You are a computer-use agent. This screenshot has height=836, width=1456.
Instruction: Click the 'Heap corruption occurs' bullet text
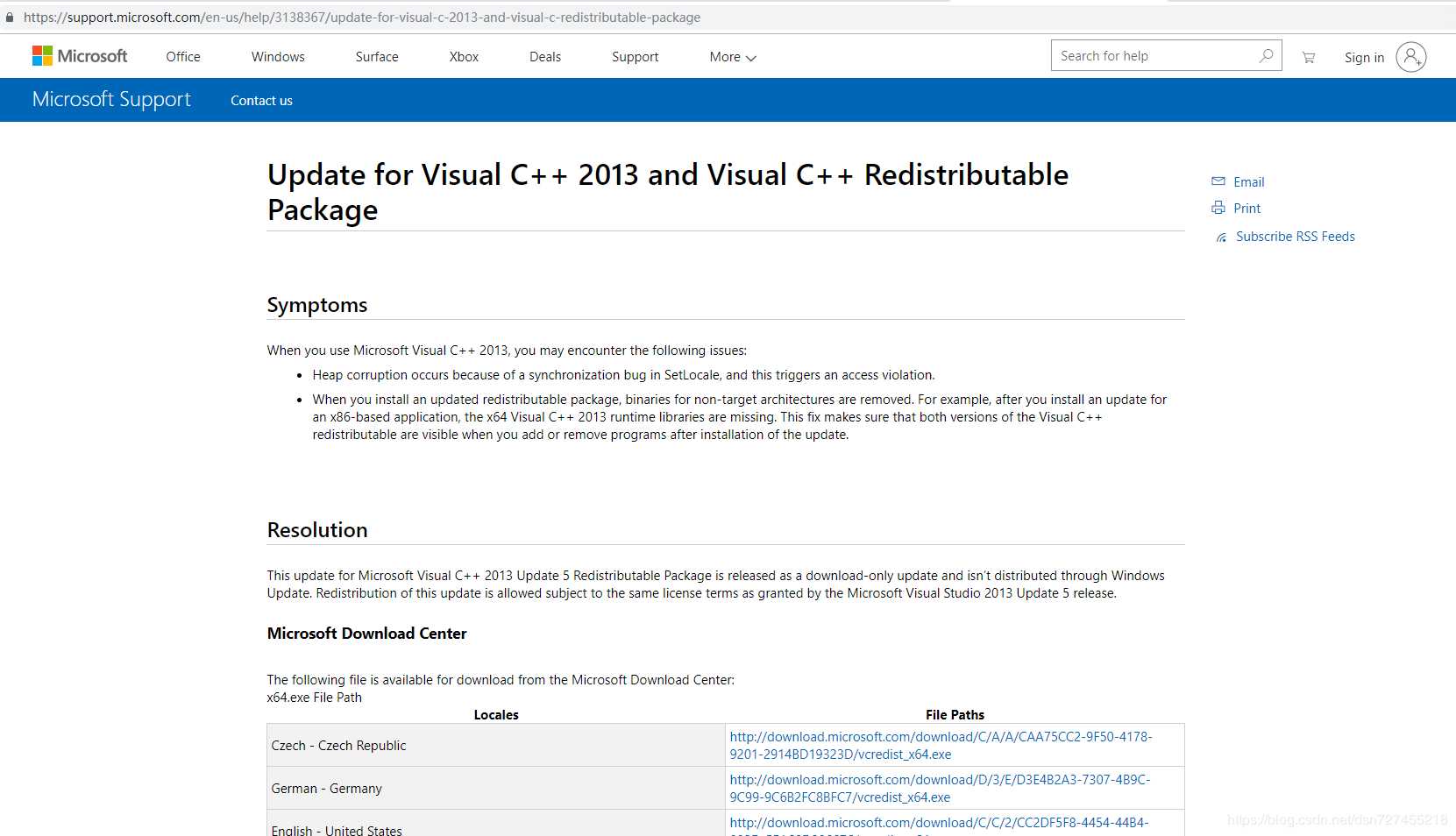(x=623, y=375)
